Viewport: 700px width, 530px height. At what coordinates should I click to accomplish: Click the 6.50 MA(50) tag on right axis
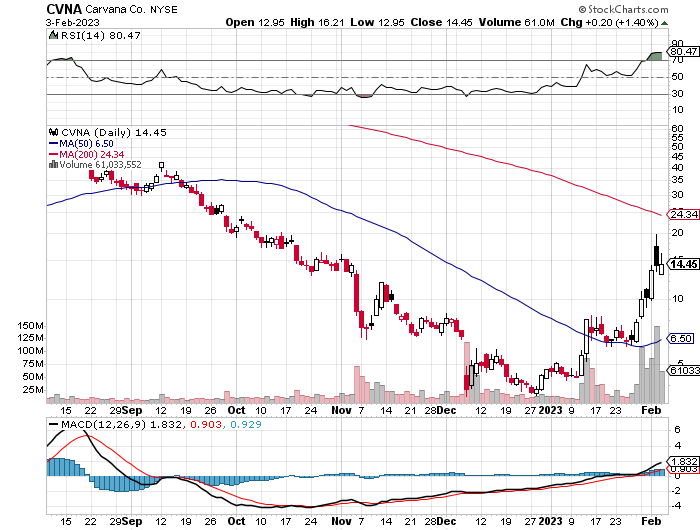tap(680, 339)
